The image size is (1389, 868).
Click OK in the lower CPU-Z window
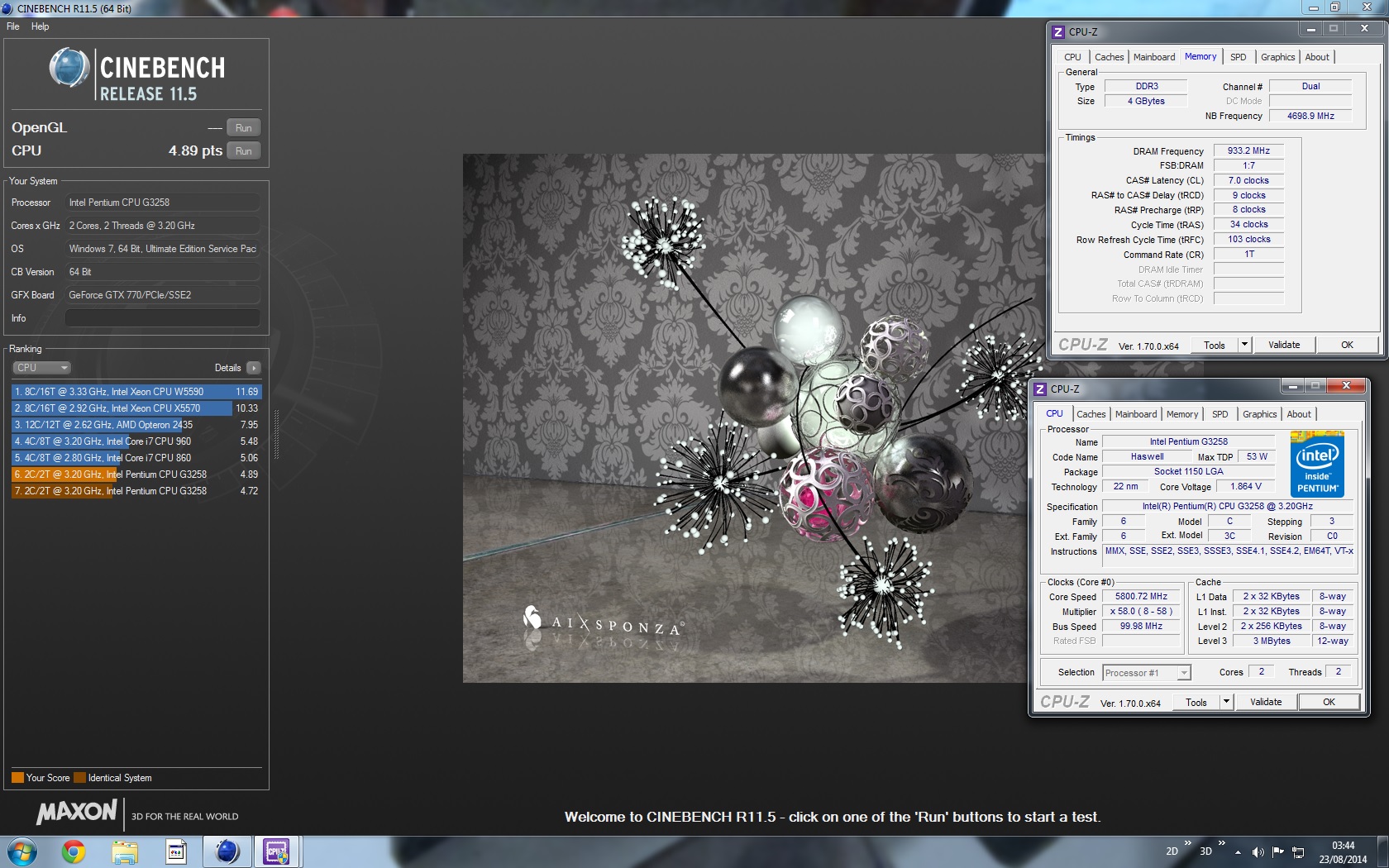(1329, 703)
